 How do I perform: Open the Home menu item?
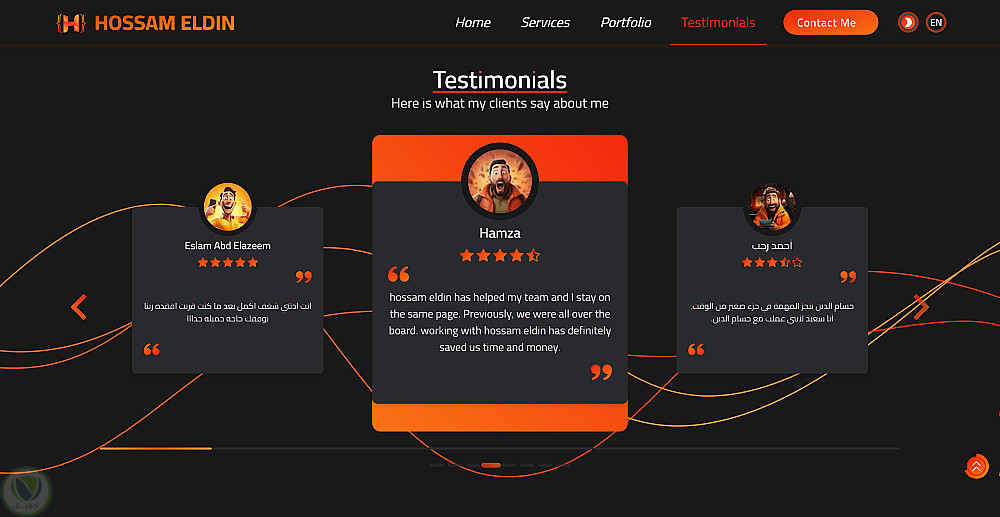coord(473,23)
